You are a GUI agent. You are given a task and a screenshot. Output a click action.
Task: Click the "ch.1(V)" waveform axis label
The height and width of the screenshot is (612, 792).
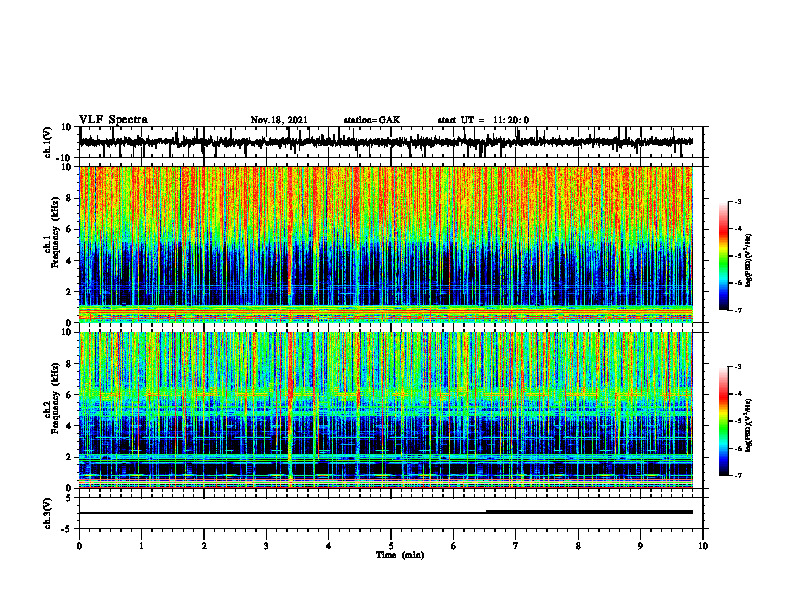48,142
